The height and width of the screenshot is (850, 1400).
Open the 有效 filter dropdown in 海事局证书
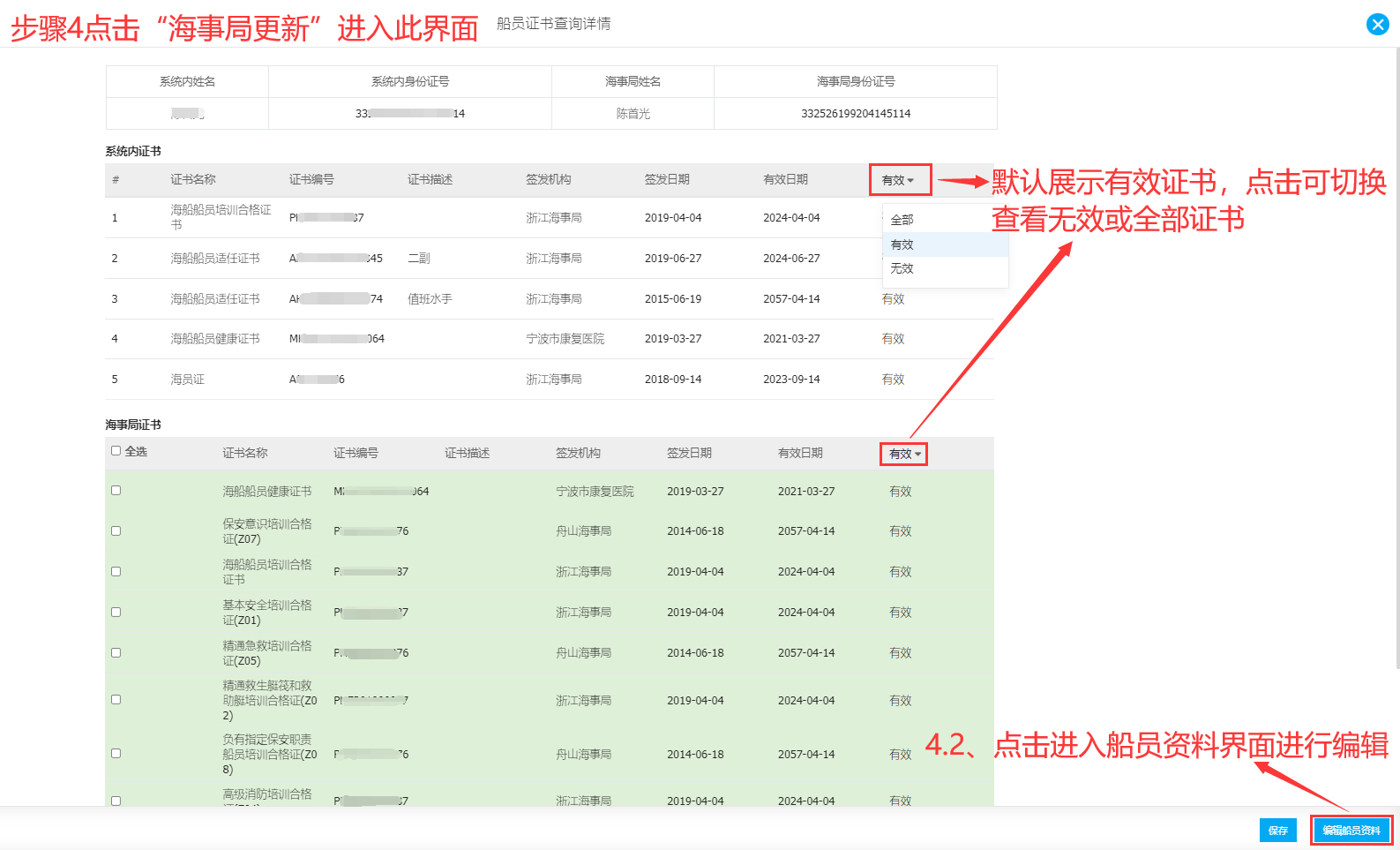coord(903,454)
